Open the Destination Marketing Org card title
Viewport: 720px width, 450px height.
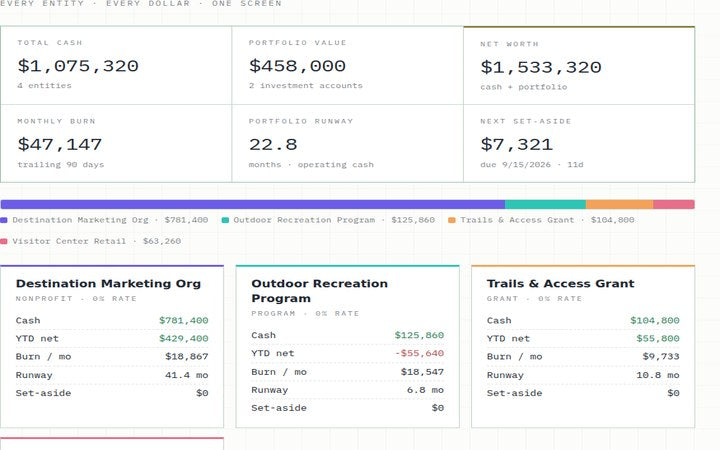(x=108, y=284)
